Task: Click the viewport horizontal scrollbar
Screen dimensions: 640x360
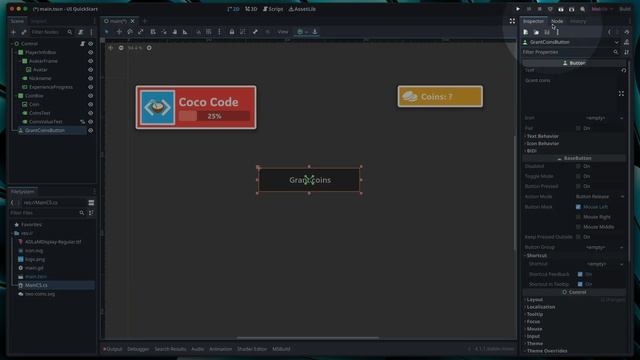Action: 308,338
